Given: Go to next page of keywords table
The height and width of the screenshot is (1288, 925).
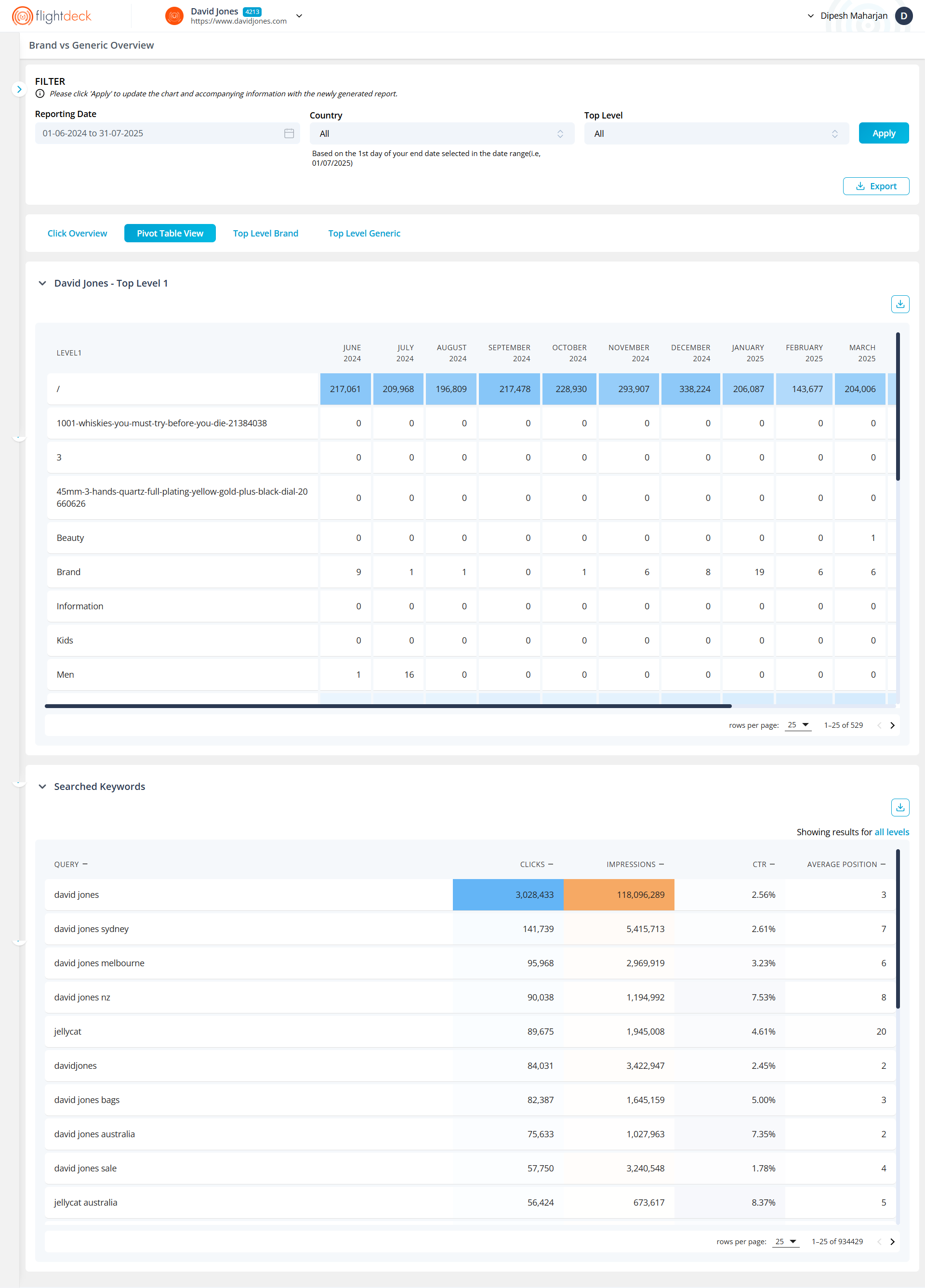Looking at the screenshot, I should (x=892, y=1241).
